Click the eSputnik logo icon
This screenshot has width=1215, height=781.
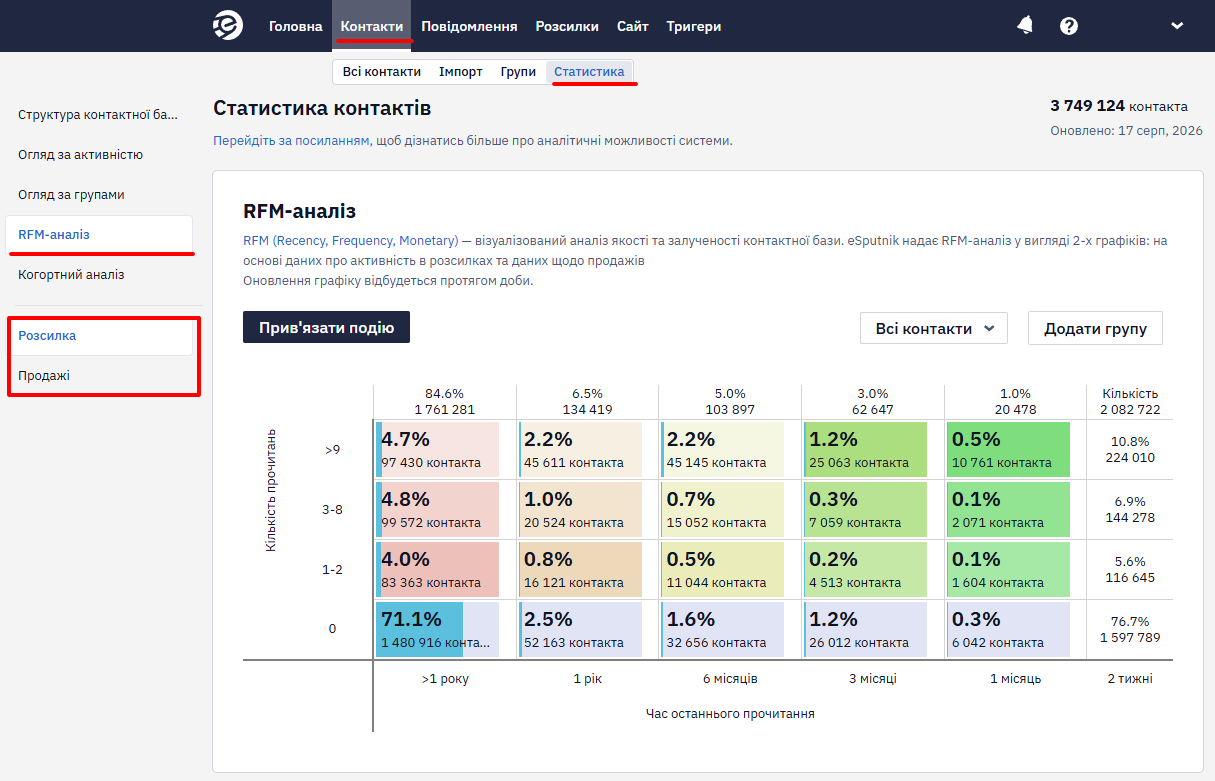228,26
